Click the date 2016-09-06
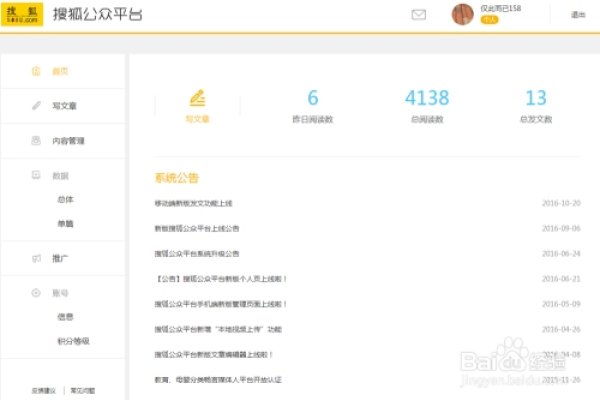This screenshot has width=600, height=400. [x=561, y=229]
